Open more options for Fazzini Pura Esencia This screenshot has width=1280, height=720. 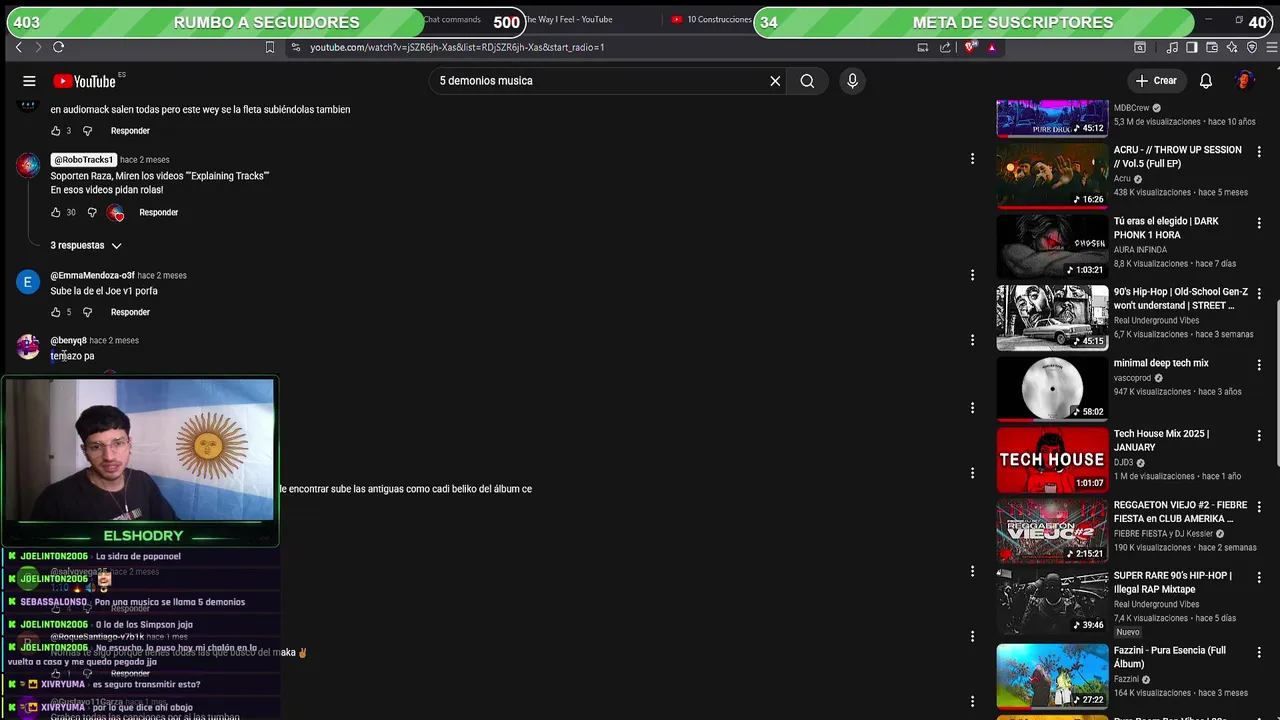point(1259,652)
